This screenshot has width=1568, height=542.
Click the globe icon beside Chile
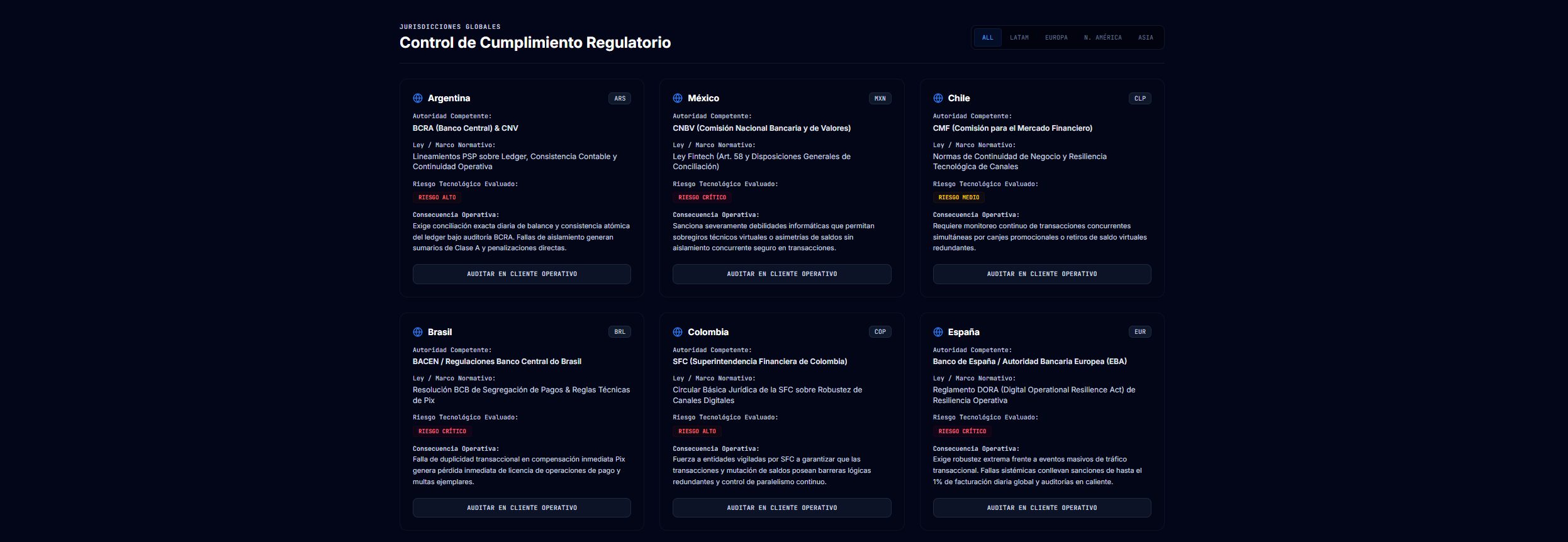(x=938, y=98)
